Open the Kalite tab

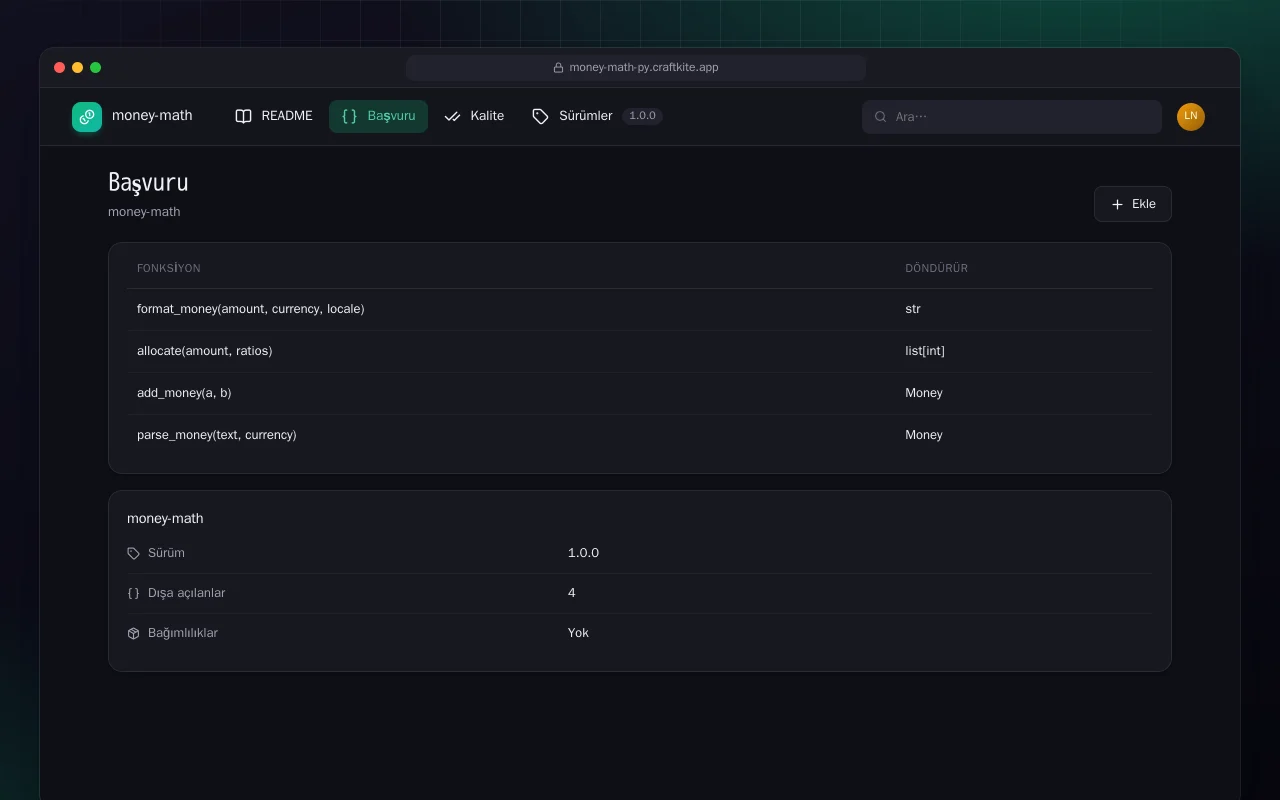(474, 116)
